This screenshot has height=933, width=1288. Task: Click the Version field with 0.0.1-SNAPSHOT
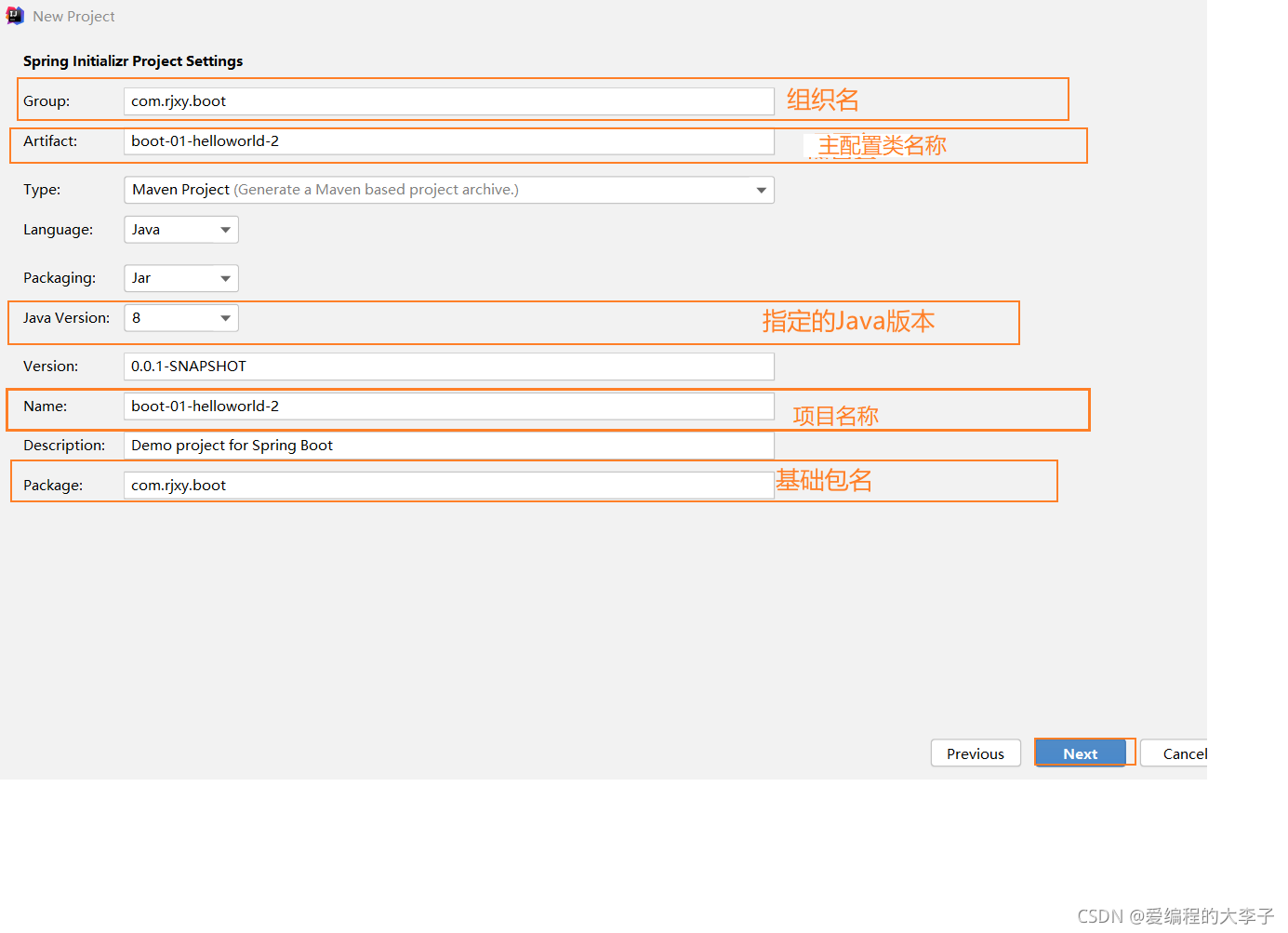tap(449, 367)
